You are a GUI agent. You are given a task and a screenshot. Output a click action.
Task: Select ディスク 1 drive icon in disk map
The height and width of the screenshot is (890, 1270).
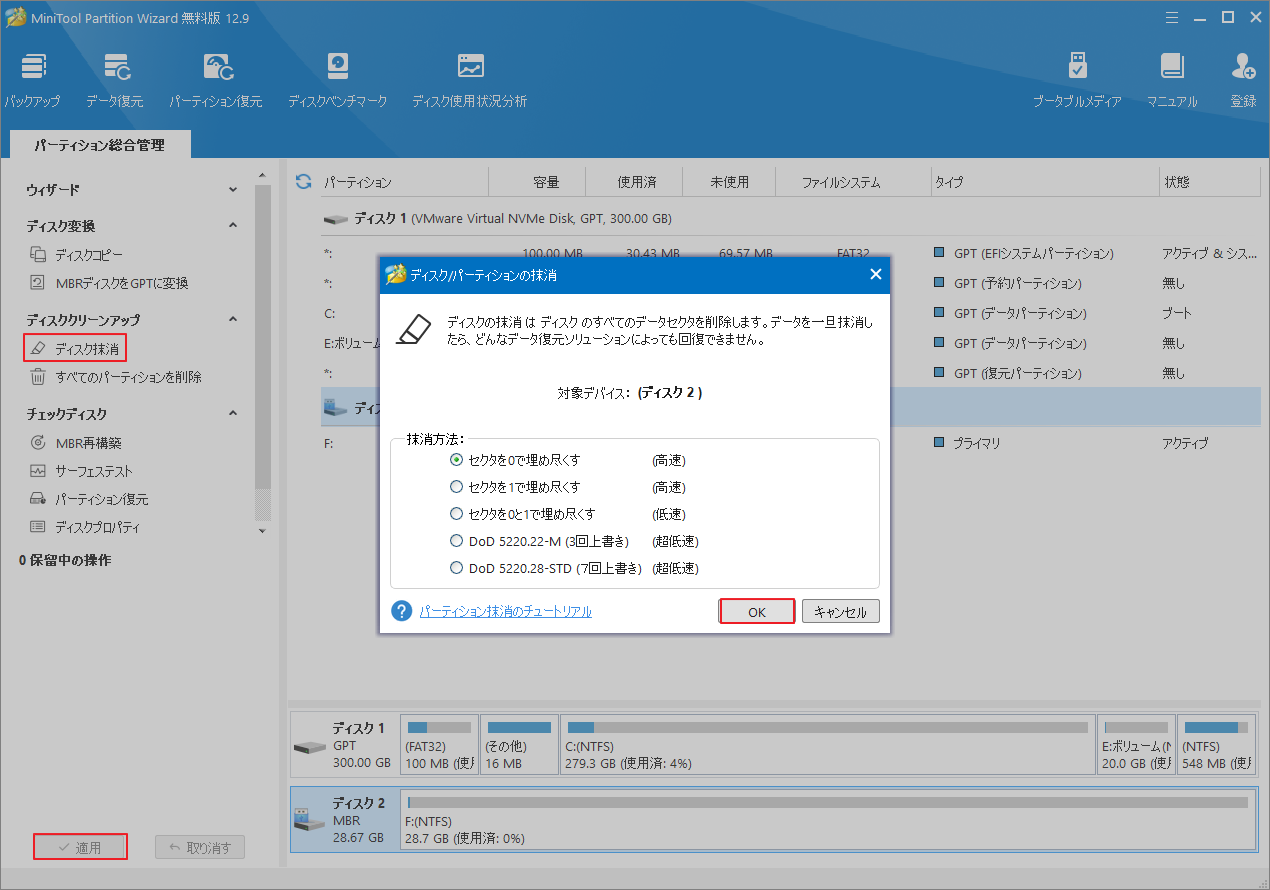tap(309, 746)
